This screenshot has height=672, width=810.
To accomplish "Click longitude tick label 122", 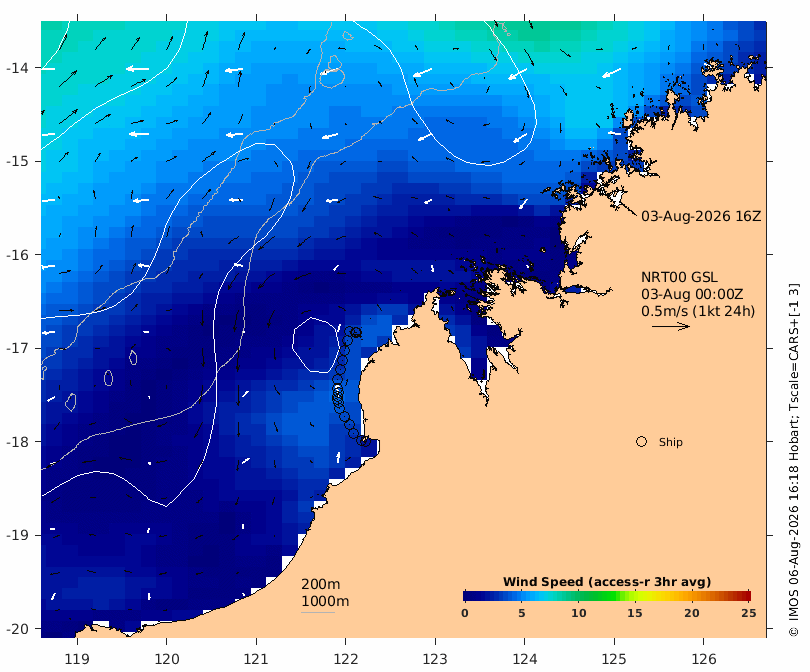I will pos(346,659).
